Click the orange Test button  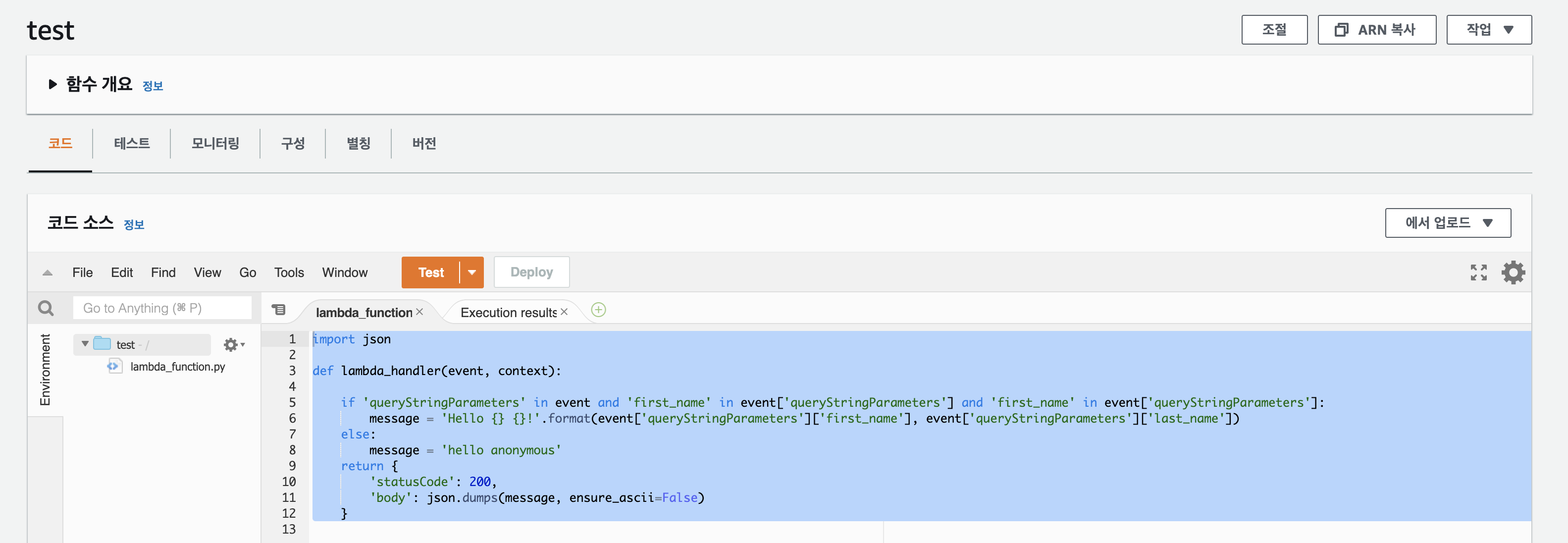431,272
